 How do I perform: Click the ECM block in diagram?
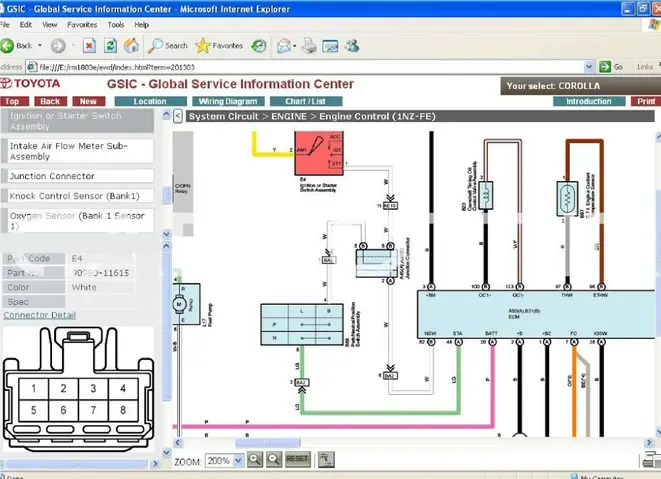pyautogui.click(x=536, y=314)
